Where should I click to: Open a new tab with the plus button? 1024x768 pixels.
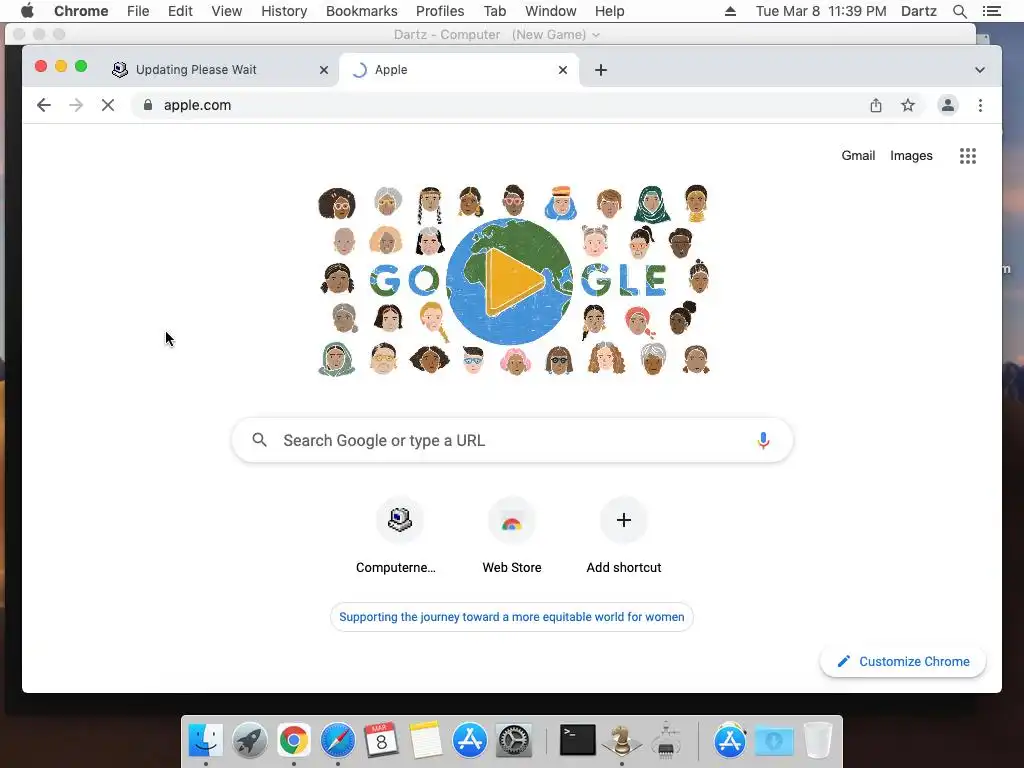click(x=601, y=70)
